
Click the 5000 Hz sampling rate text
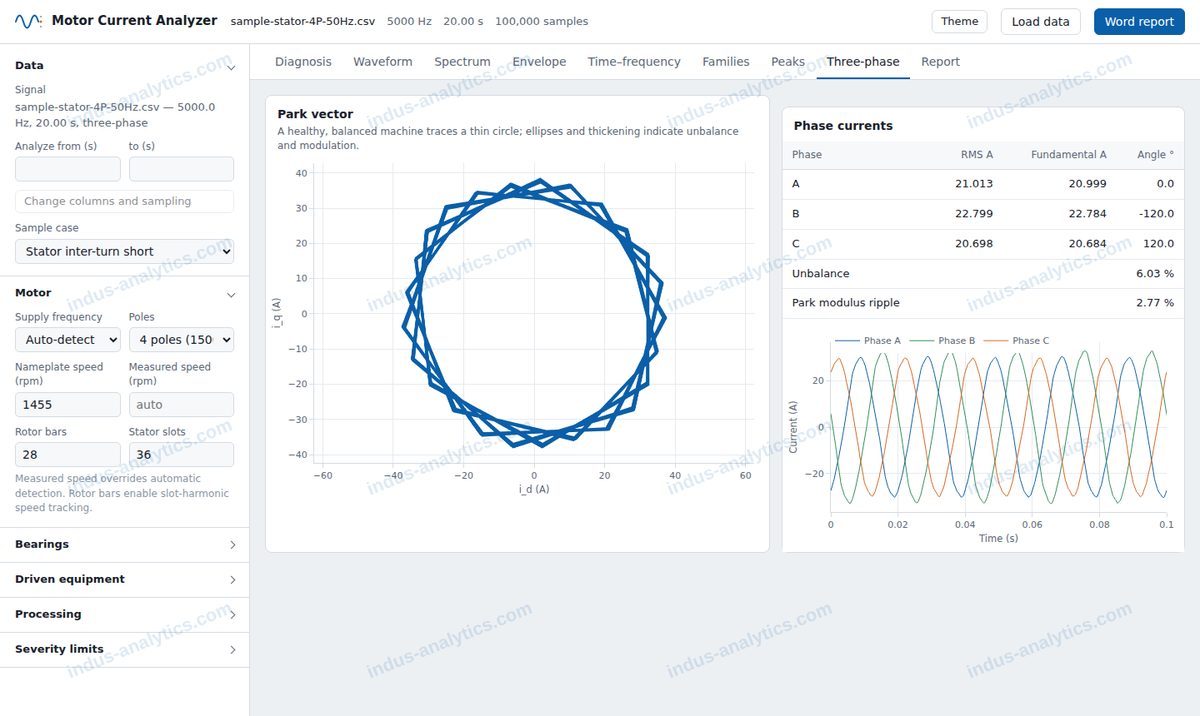point(410,22)
